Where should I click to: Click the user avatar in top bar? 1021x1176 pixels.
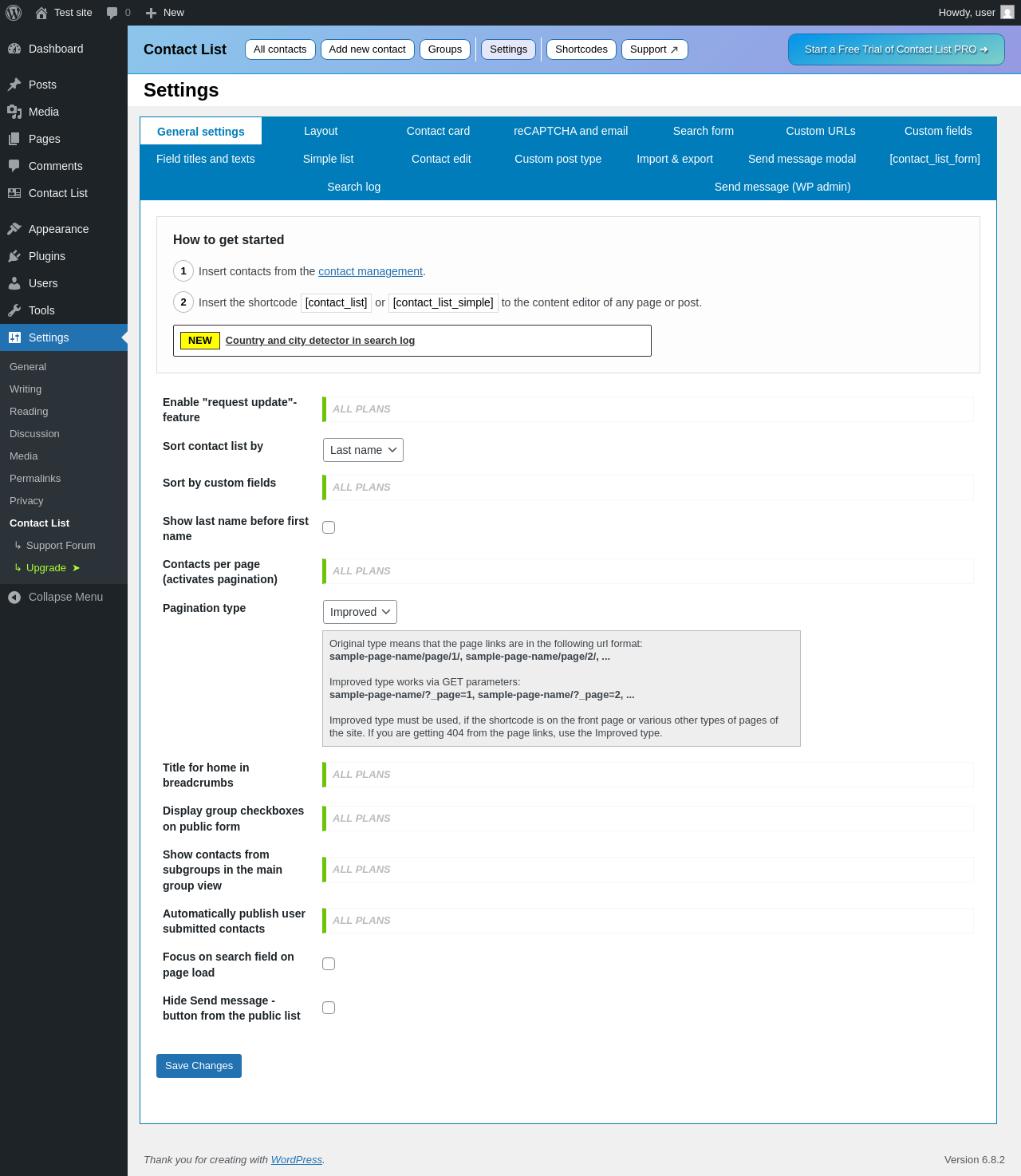coord(1007,13)
